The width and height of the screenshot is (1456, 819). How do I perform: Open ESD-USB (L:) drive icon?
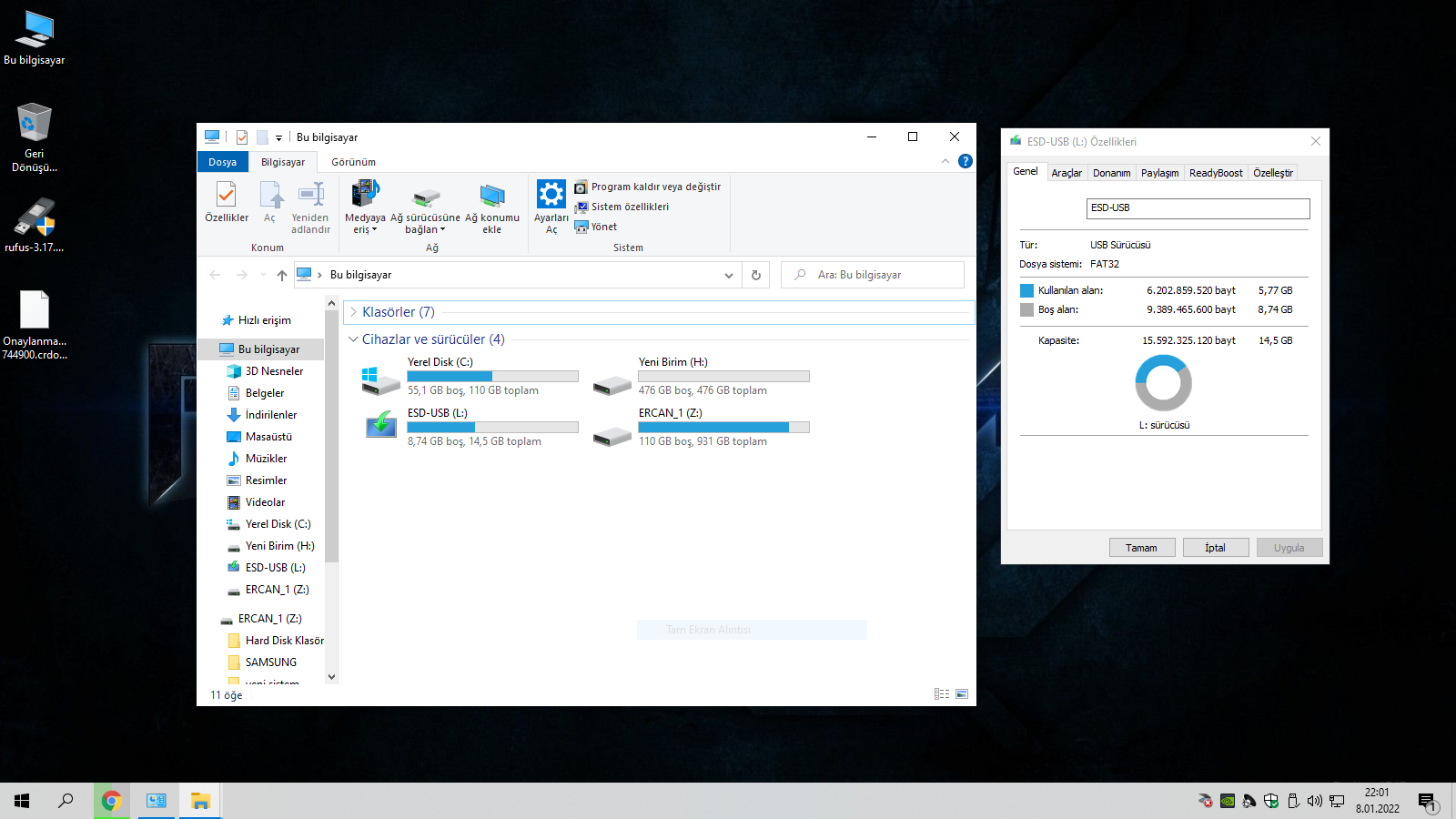tap(380, 426)
